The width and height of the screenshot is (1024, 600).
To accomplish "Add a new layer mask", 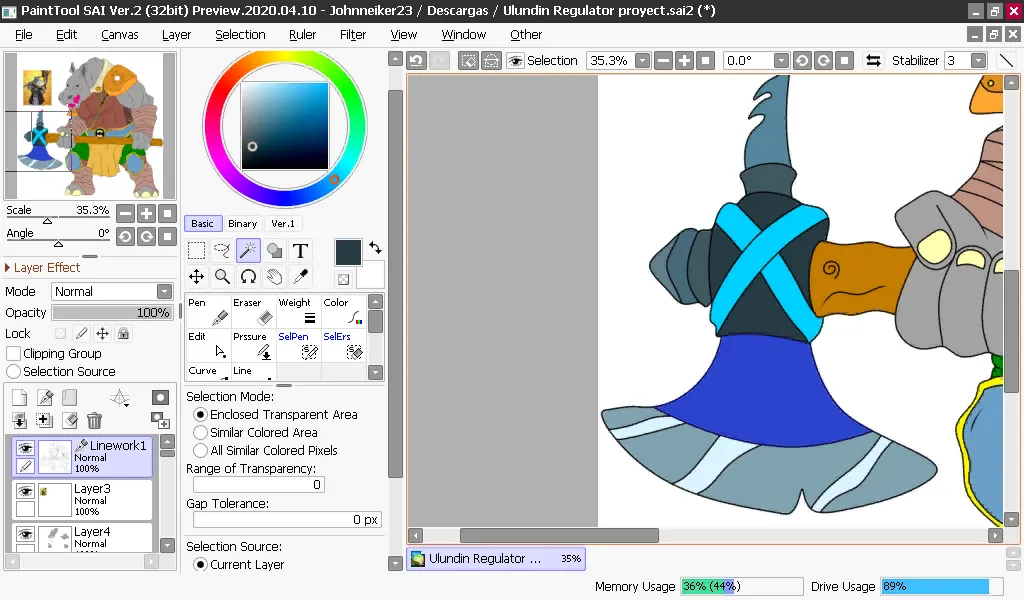I will tap(160, 397).
